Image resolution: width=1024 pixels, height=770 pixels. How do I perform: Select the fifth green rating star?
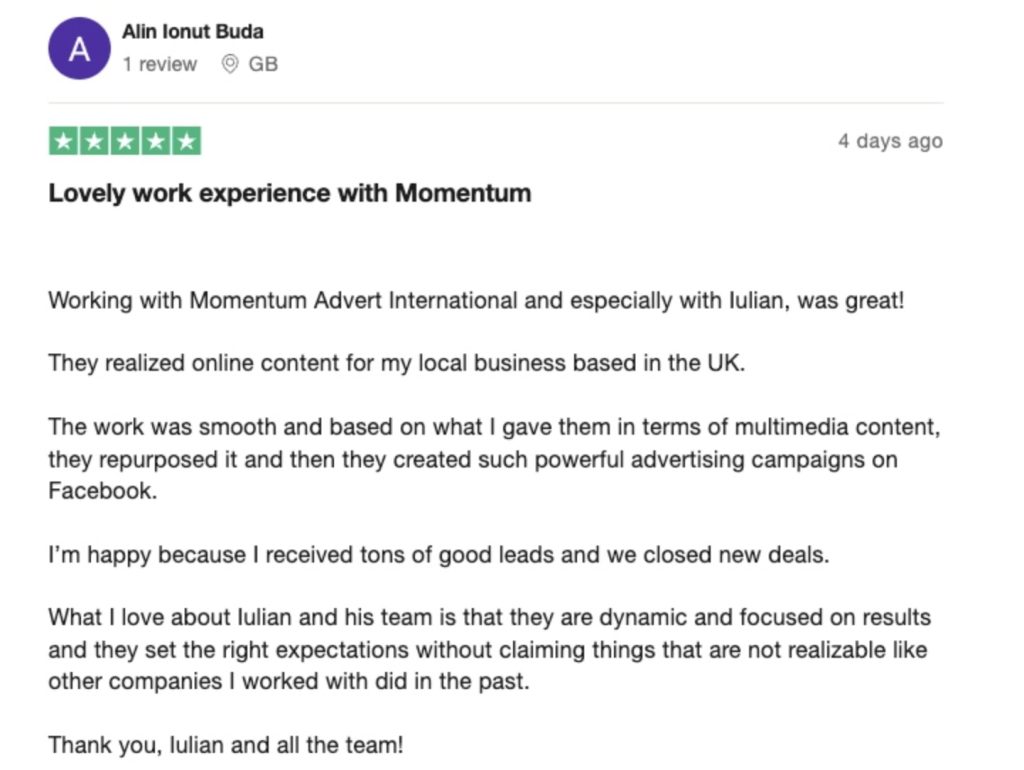(x=186, y=141)
